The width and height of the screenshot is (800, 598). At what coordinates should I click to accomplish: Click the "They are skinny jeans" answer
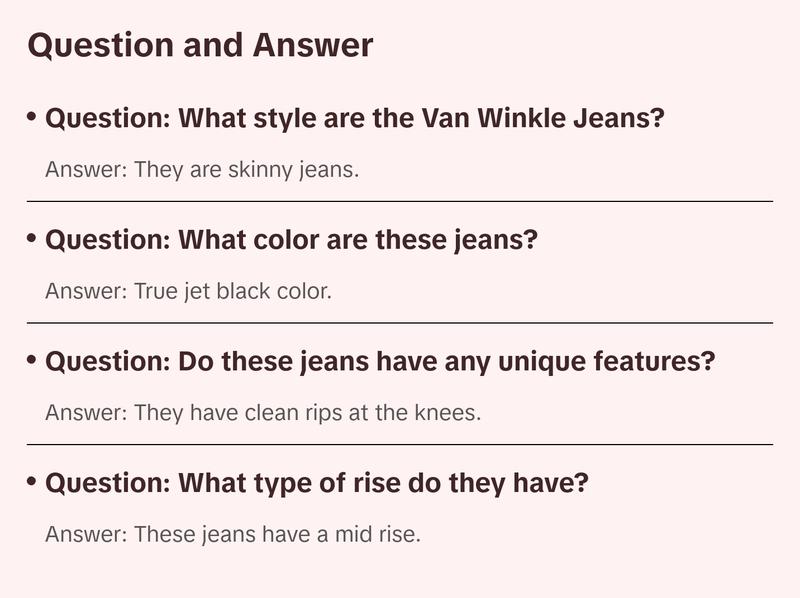202,169
